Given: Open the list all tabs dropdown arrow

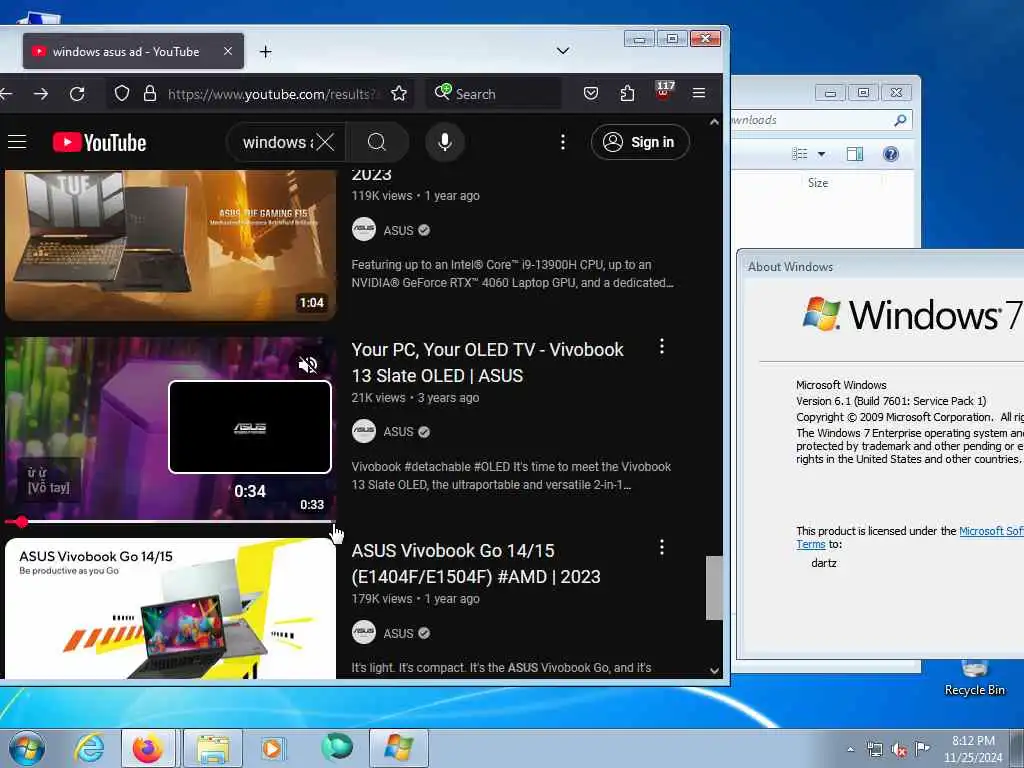Looking at the screenshot, I should click(562, 51).
